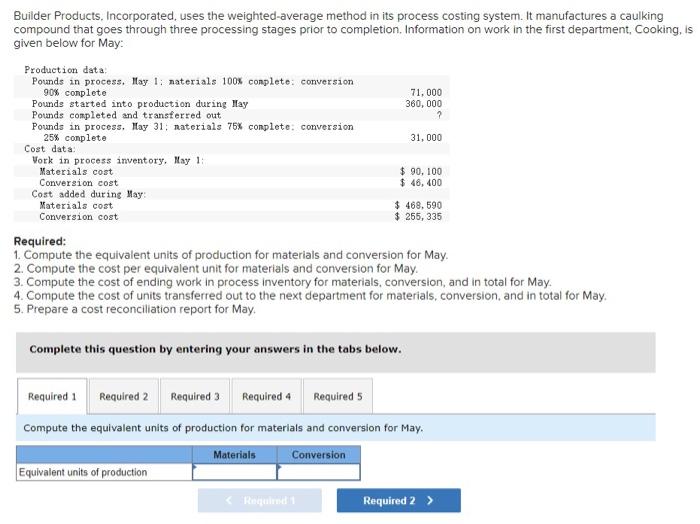
Task: Select the Conversion column header
Action: (x=318, y=454)
